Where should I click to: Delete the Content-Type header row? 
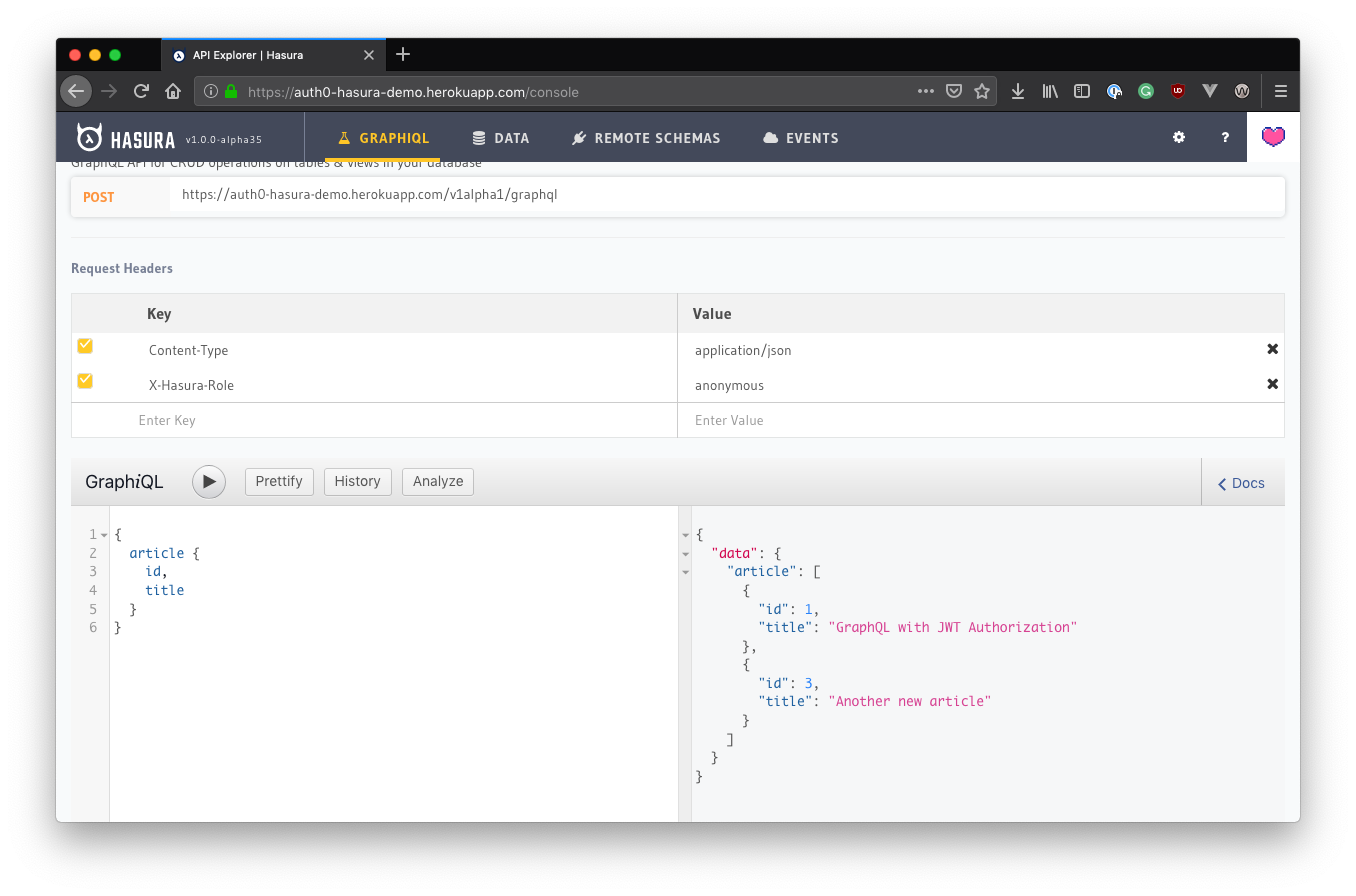pyautogui.click(x=1272, y=349)
